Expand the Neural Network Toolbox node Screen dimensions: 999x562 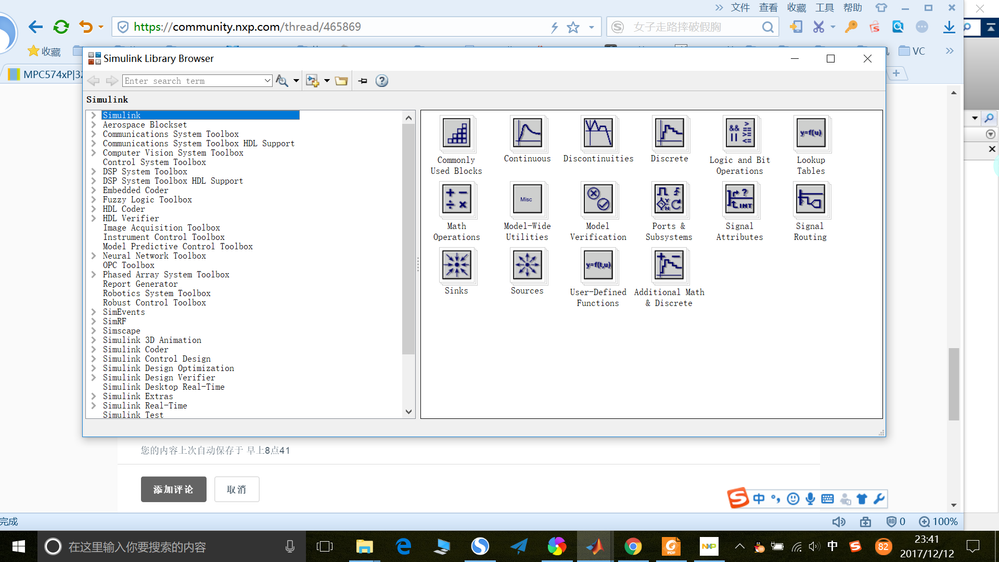pyautogui.click(x=94, y=256)
